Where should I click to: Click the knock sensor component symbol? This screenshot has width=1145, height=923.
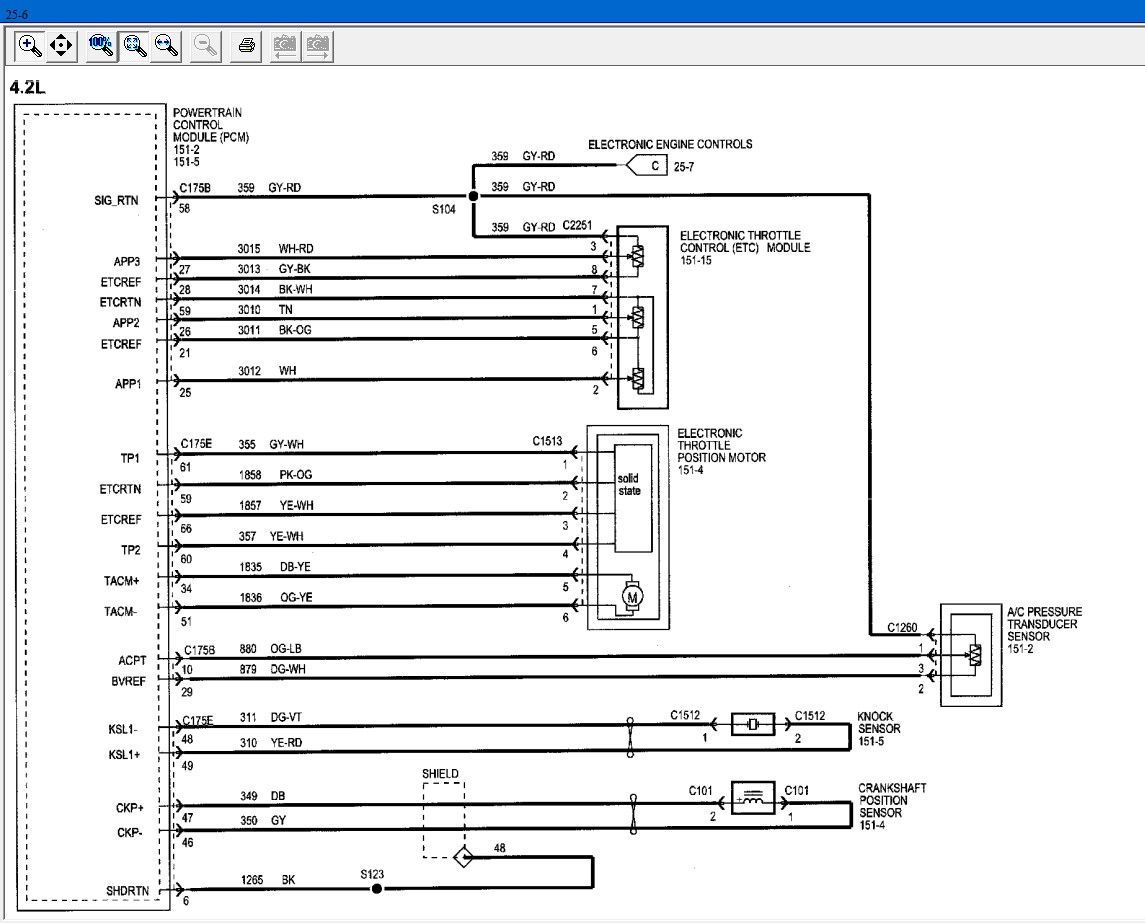tap(753, 725)
